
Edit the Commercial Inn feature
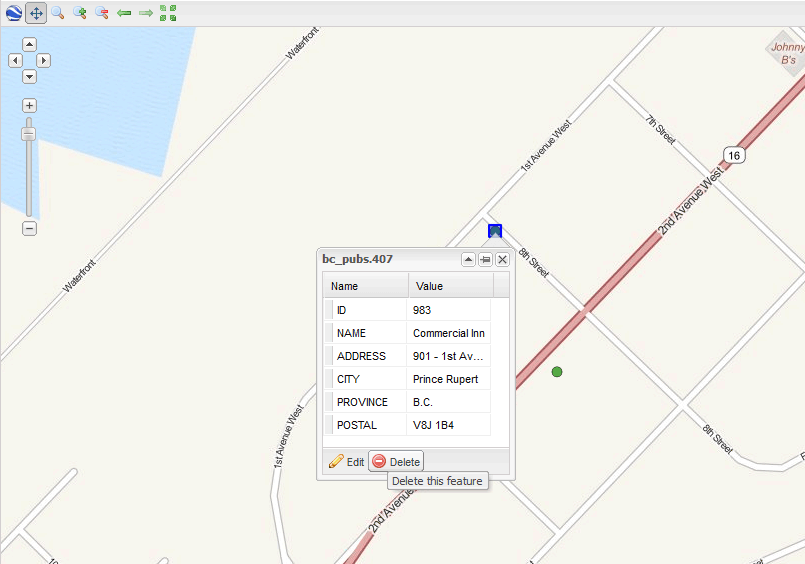(x=346, y=462)
